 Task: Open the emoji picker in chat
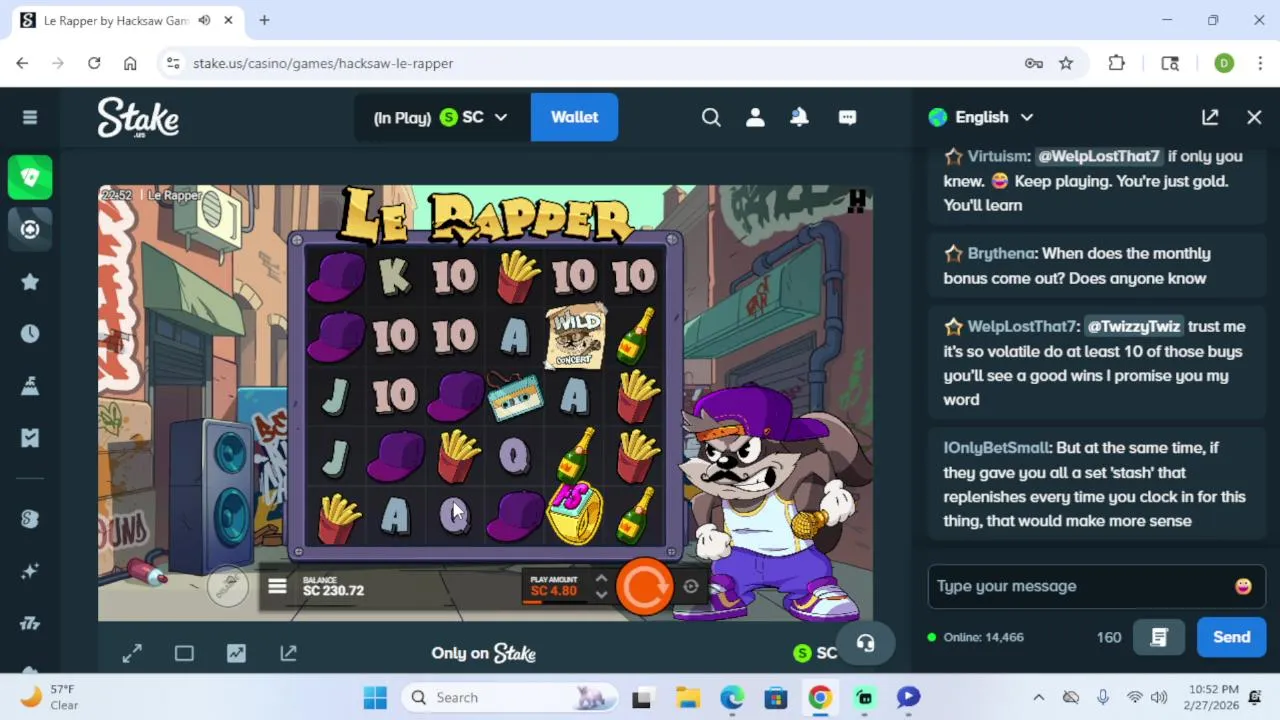[x=1243, y=586]
